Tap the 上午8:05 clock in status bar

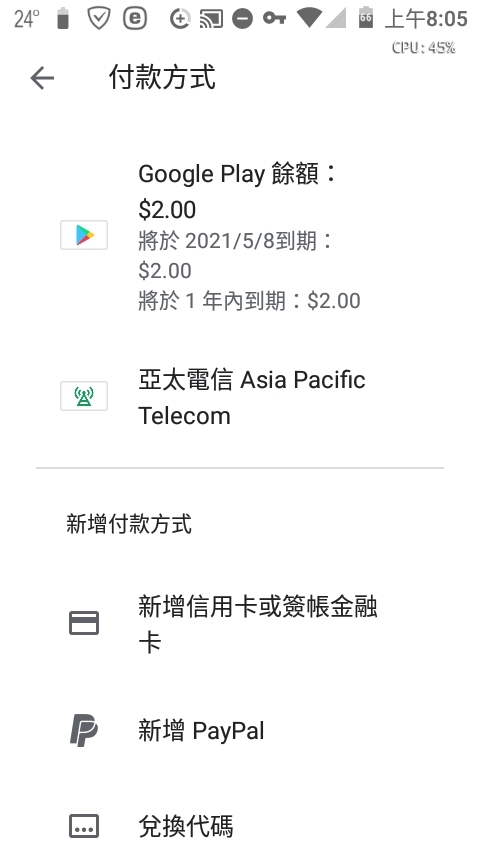click(426, 19)
